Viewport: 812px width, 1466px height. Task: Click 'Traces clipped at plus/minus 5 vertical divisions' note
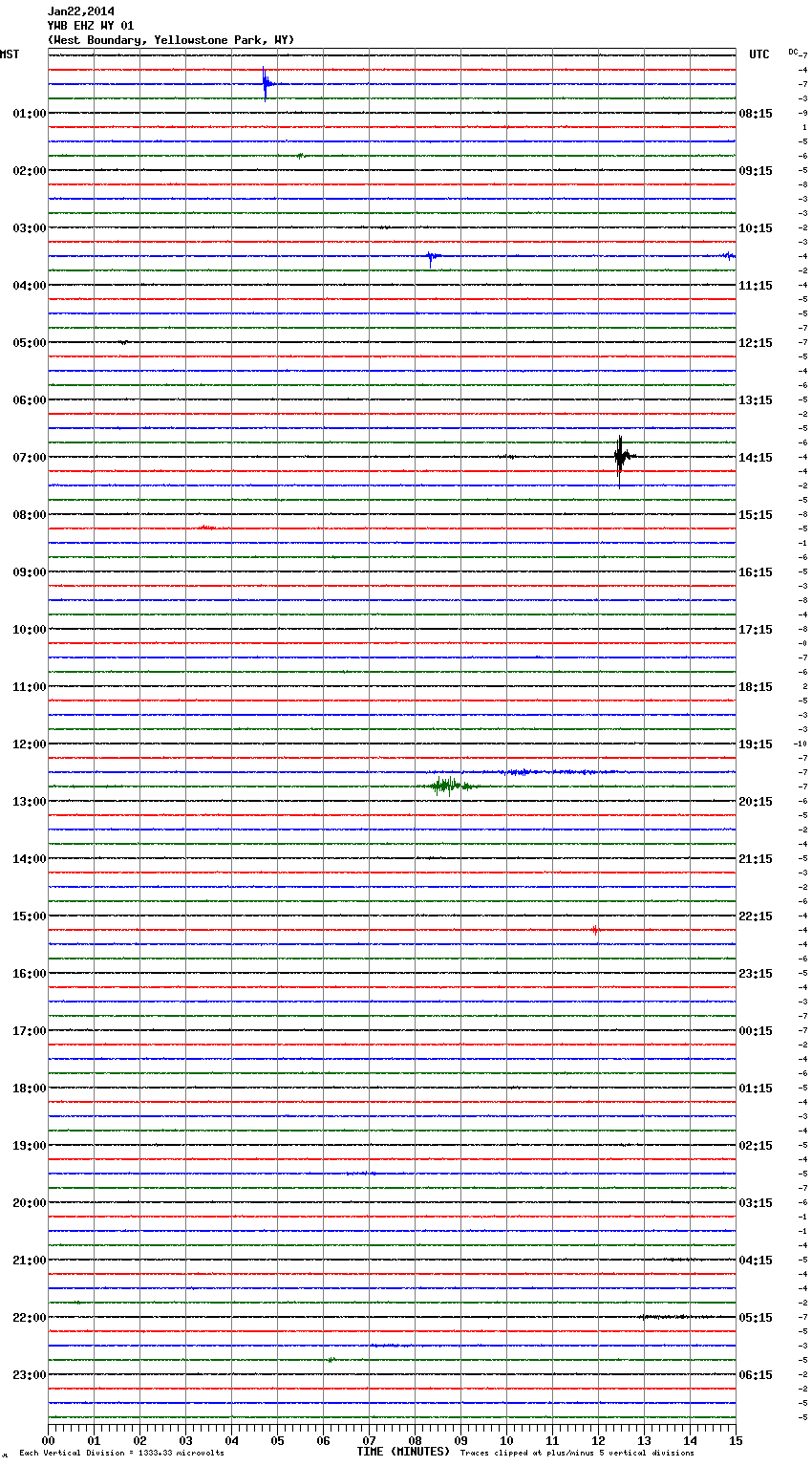click(x=577, y=1453)
